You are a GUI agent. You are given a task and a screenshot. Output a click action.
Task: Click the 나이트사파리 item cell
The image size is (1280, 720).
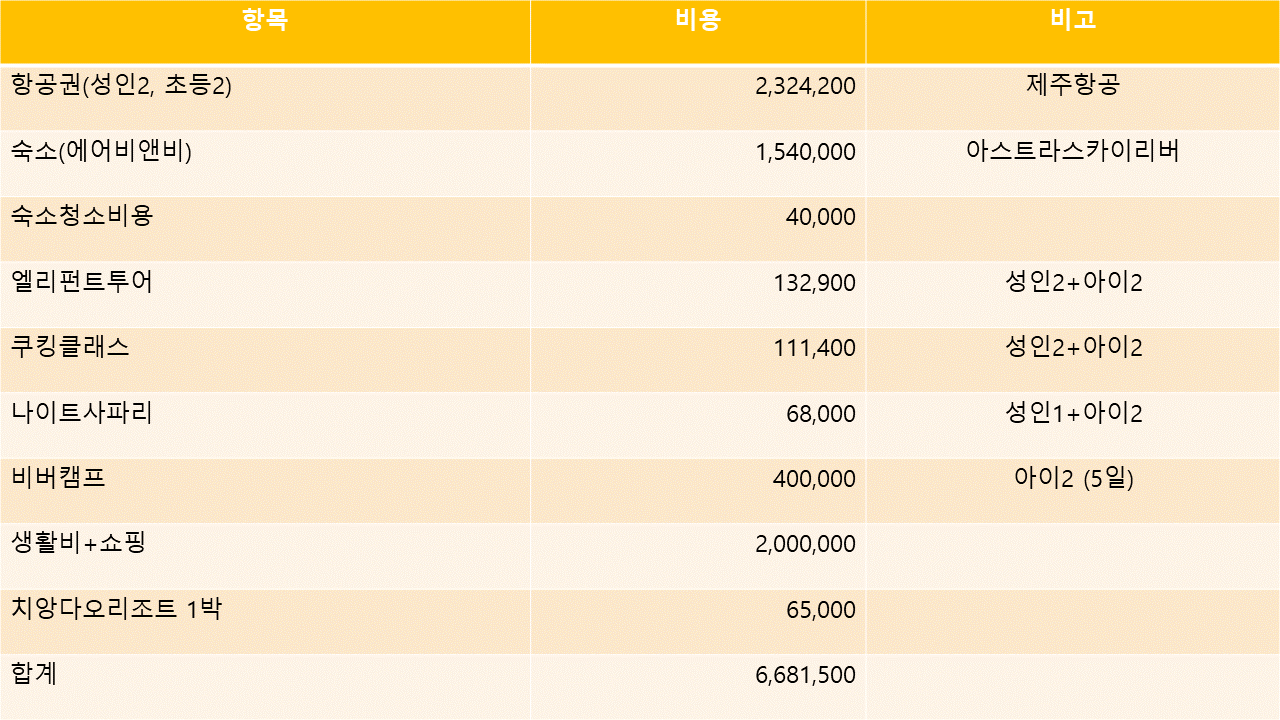pos(82,412)
